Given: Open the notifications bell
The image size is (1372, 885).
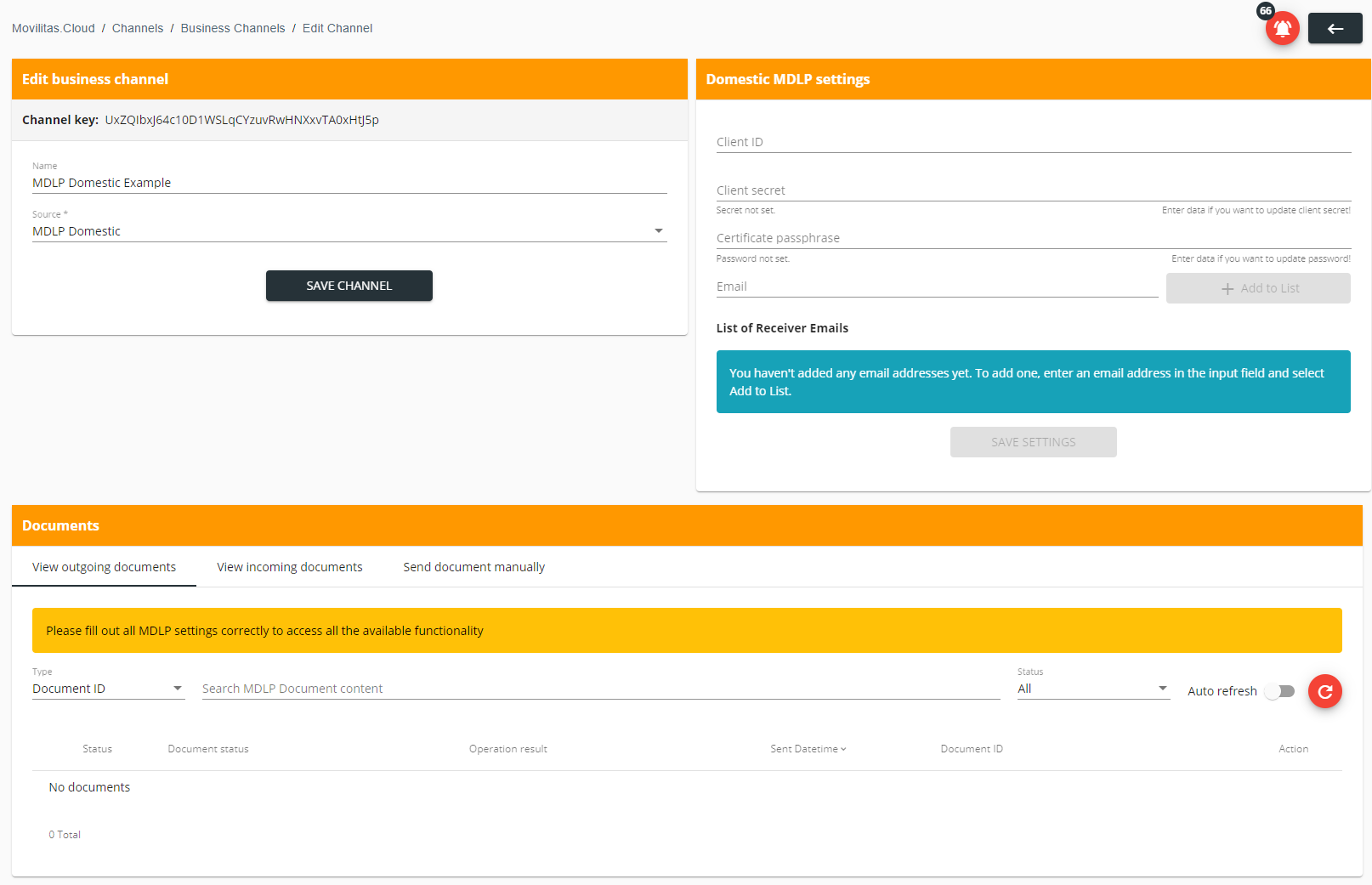Looking at the screenshot, I should [x=1283, y=28].
